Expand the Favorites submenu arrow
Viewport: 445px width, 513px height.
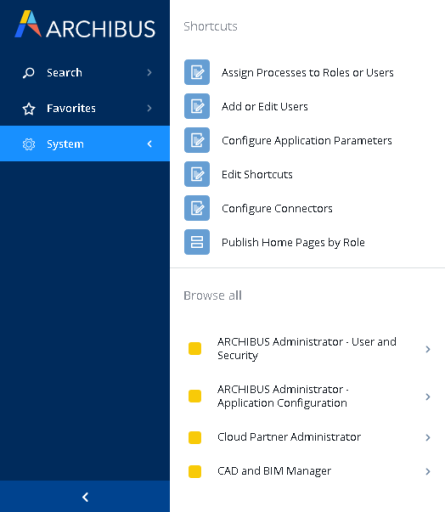pyautogui.click(x=149, y=108)
